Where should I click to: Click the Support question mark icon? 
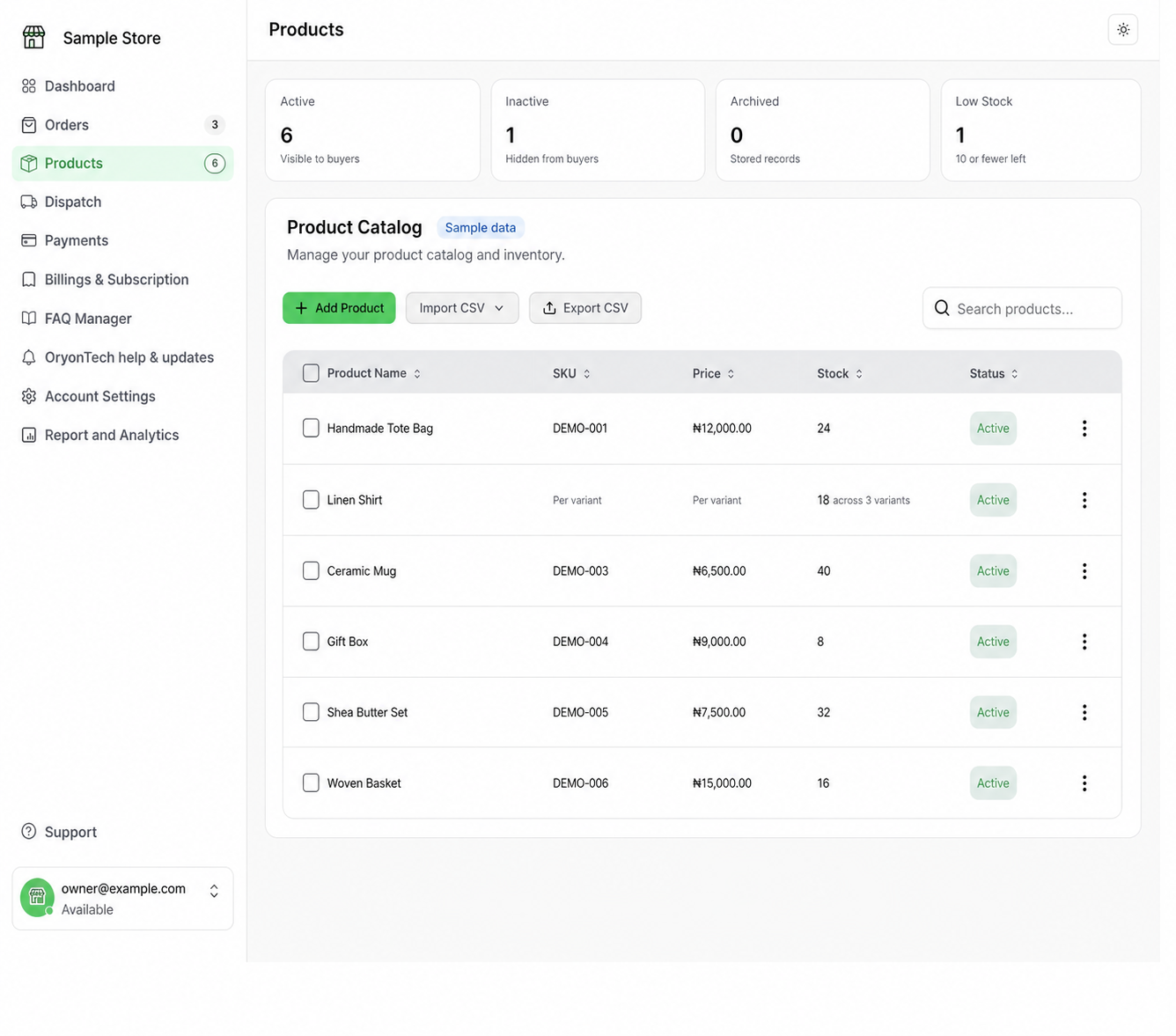pyautogui.click(x=29, y=832)
